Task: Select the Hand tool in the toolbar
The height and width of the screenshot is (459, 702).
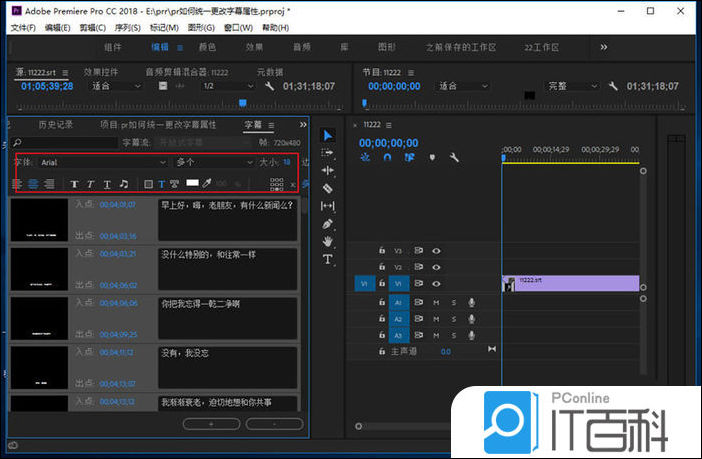Action: click(x=327, y=241)
